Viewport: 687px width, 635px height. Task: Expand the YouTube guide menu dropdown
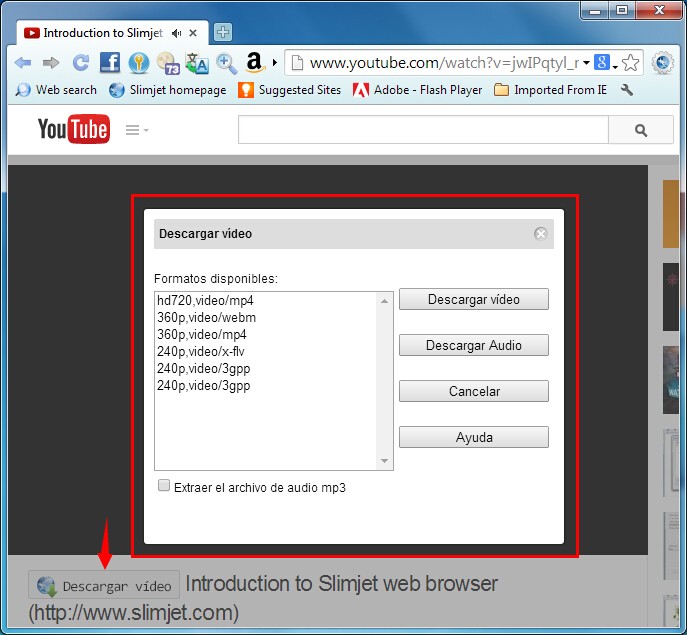[137, 130]
